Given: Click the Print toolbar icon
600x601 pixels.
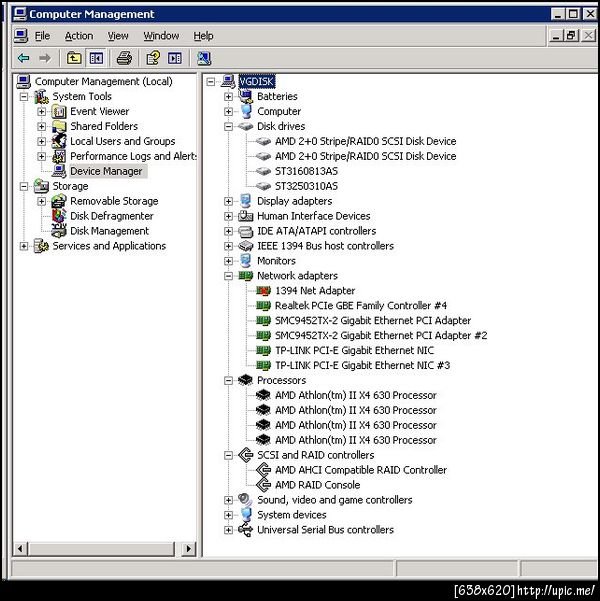Looking at the screenshot, I should 124,58.
